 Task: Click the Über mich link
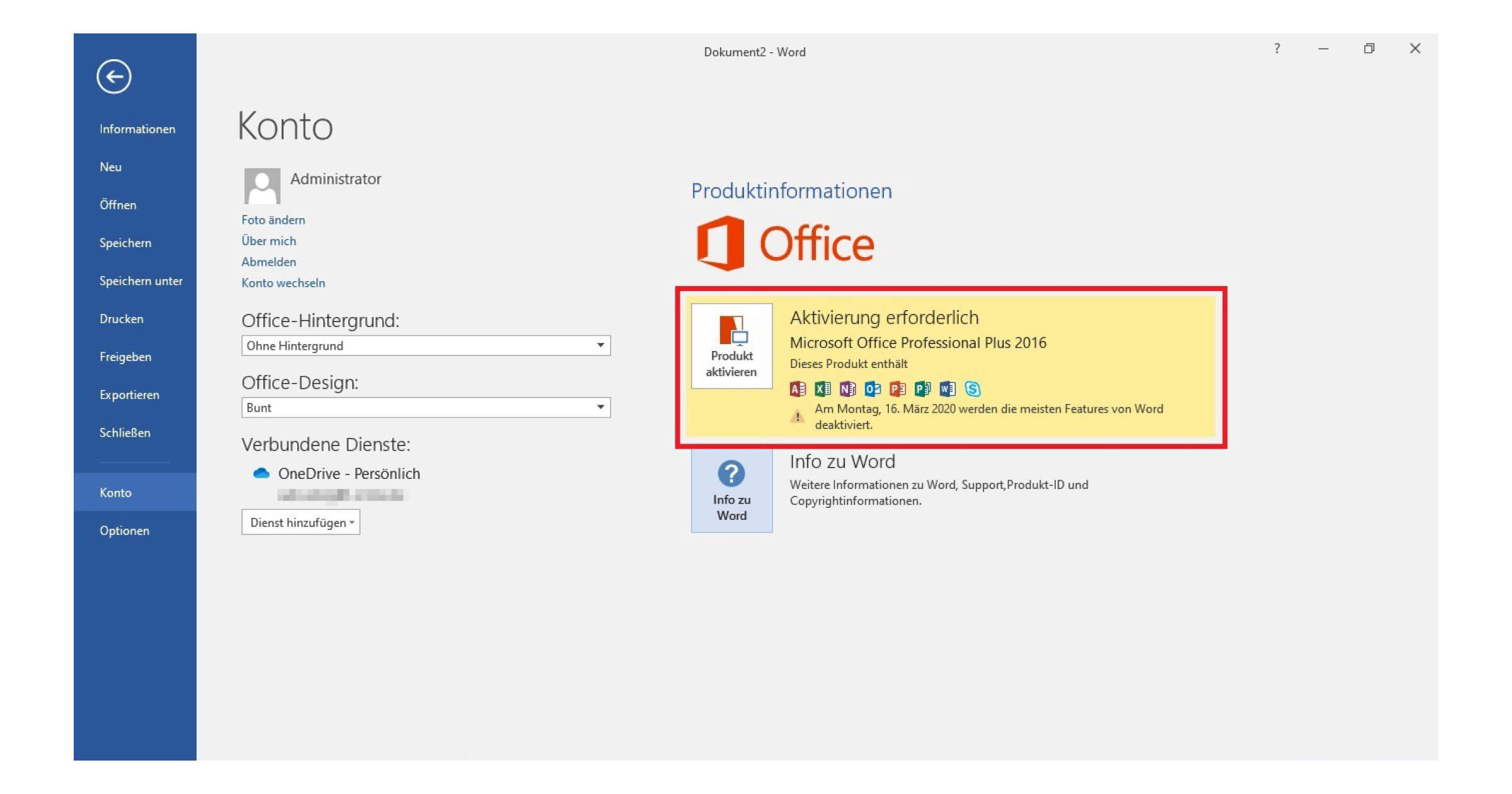coord(269,241)
